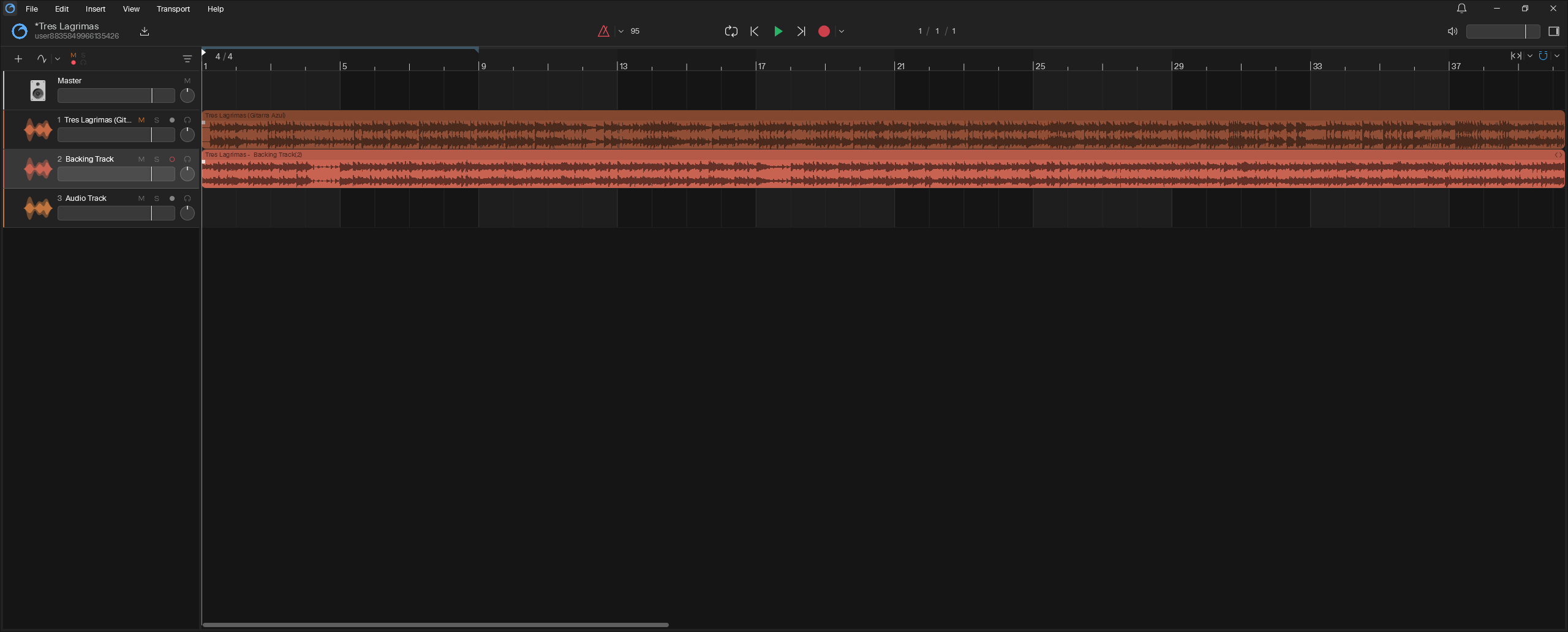Jump to project start with rewind button

click(x=755, y=31)
